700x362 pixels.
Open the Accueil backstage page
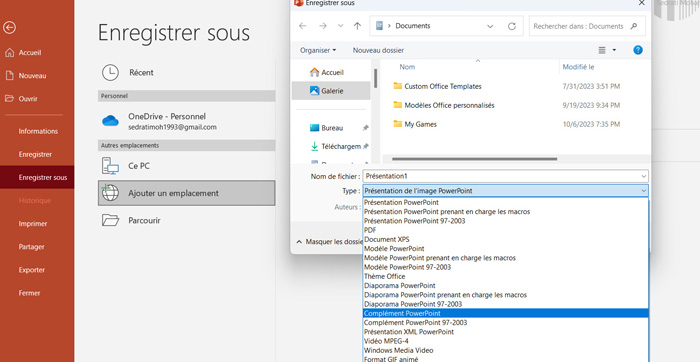[30, 53]
